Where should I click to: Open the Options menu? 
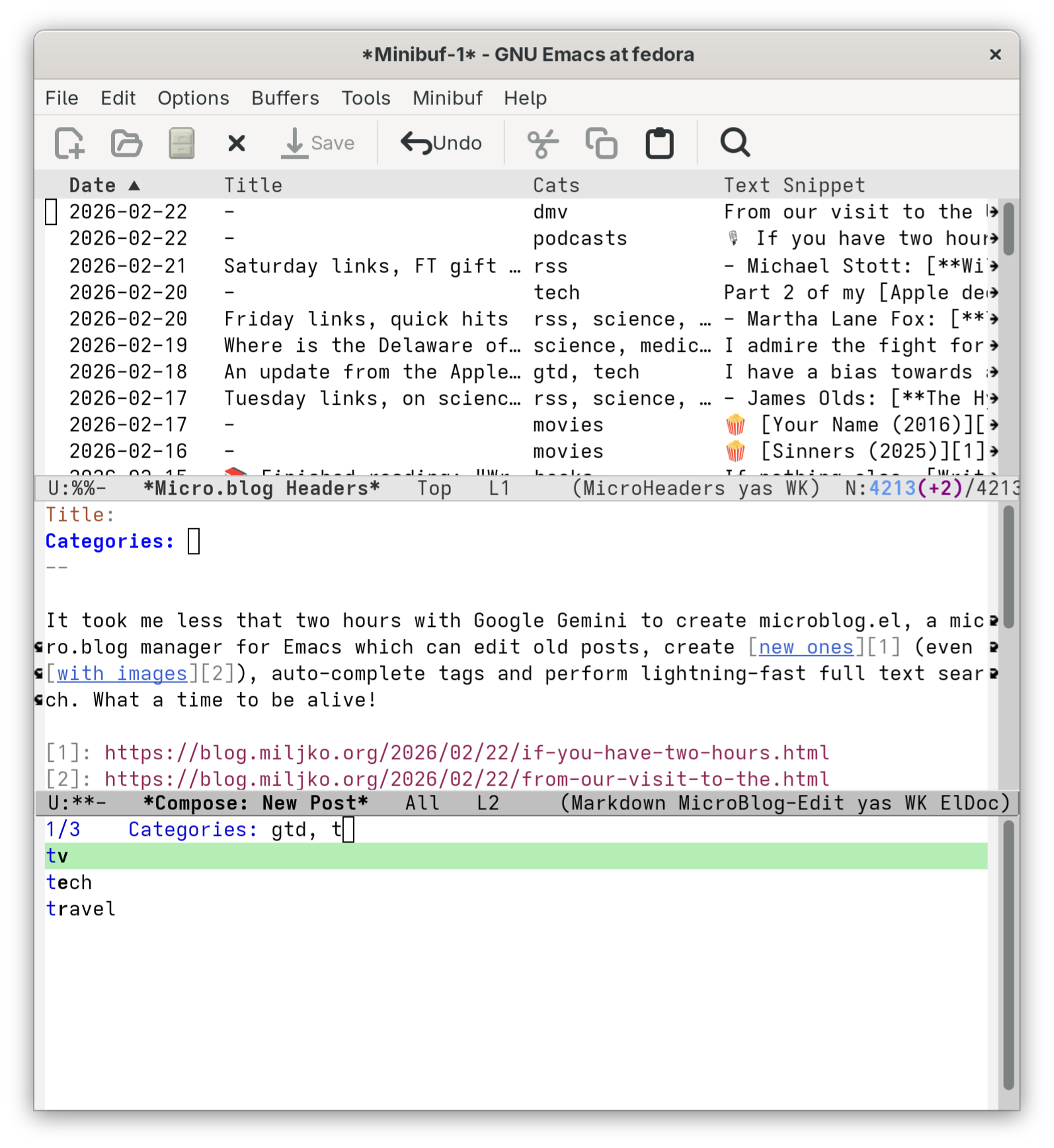pyautogui.click(x=193, y=98)
